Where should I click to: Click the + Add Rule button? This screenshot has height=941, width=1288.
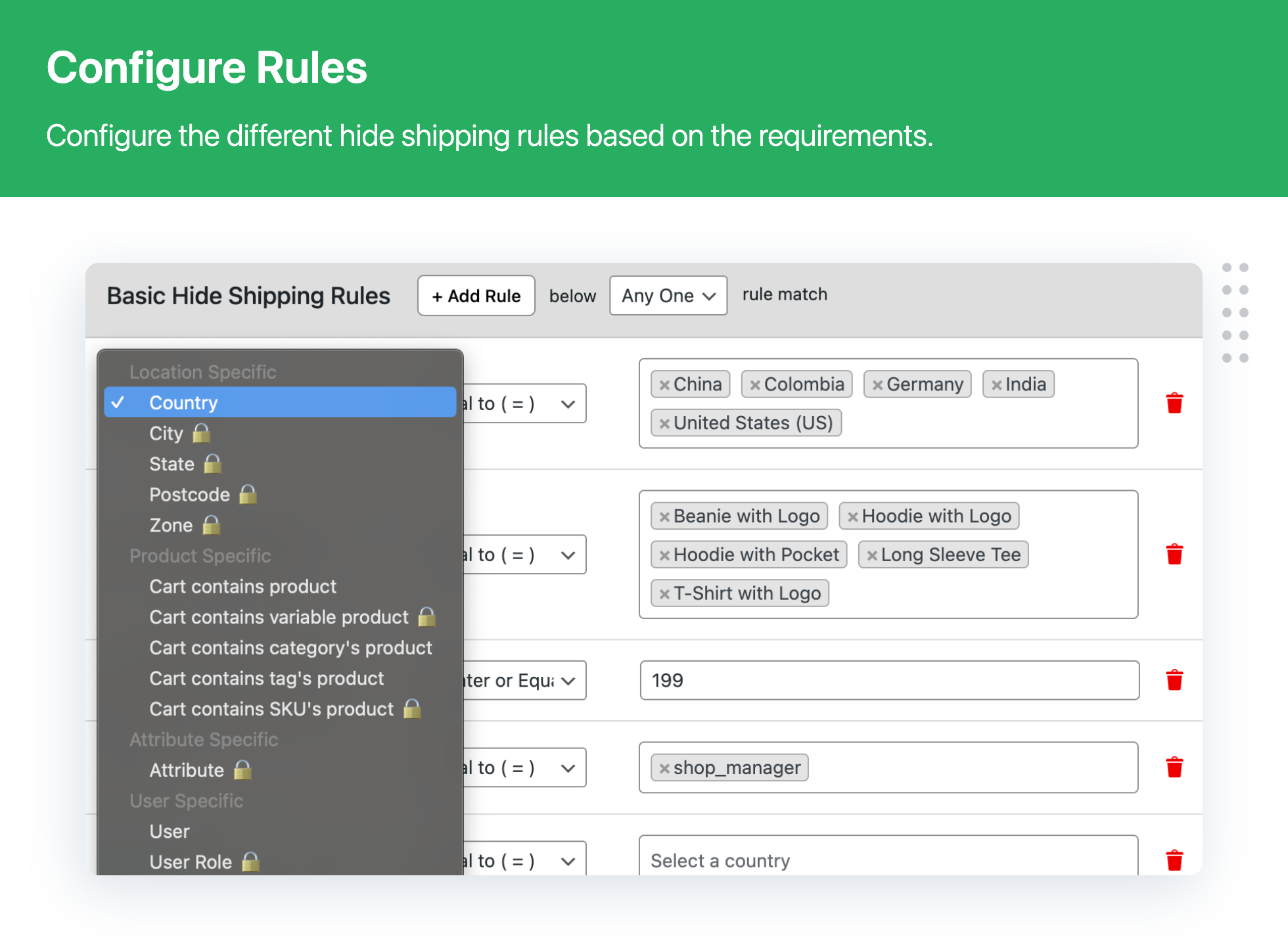(476, 296)
